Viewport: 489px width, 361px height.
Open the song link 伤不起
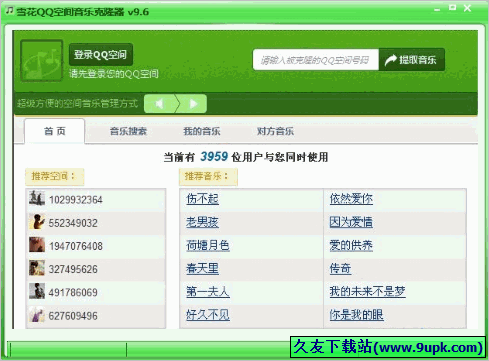point(202,199)
